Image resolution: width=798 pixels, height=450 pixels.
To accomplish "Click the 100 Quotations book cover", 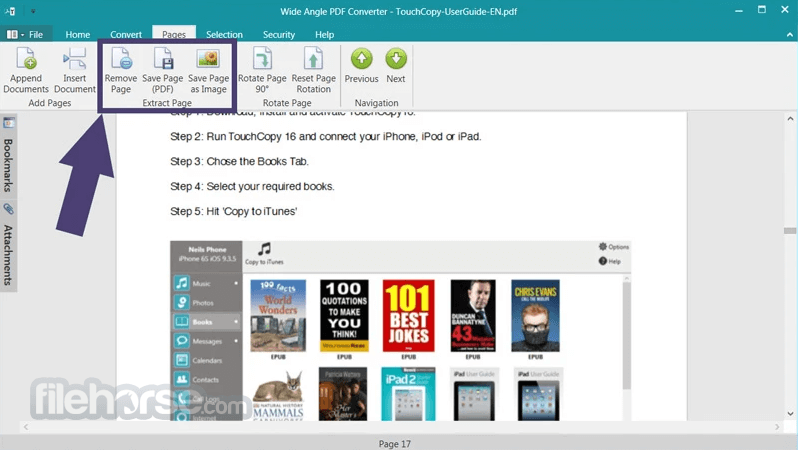I will (x=344, y=316).
